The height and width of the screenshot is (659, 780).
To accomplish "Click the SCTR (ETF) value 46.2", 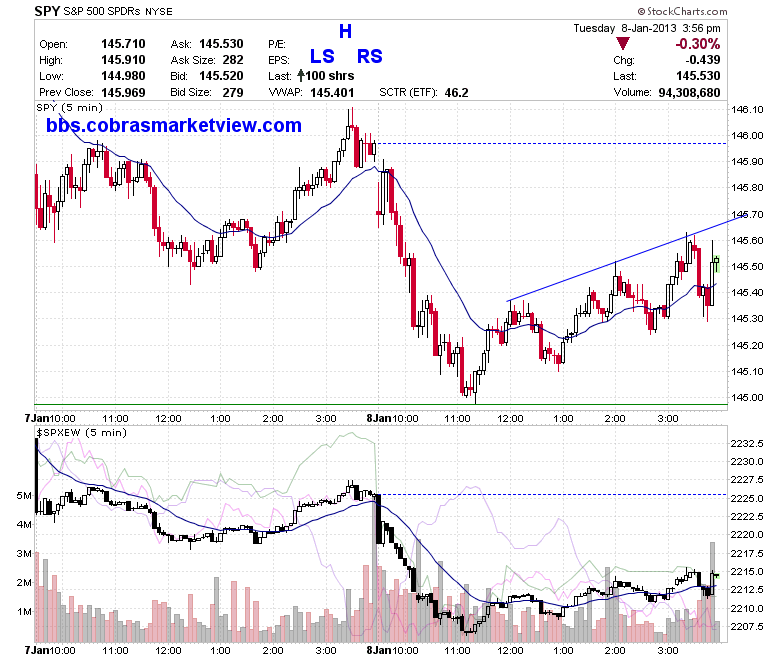I will pos(457,93).
